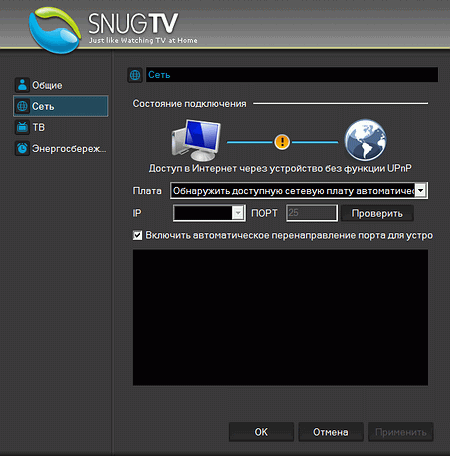Open the Плата network adapter dropdown
Image resolution: width=450 pixels, height=456 pixels.
[x=299, y=191]
